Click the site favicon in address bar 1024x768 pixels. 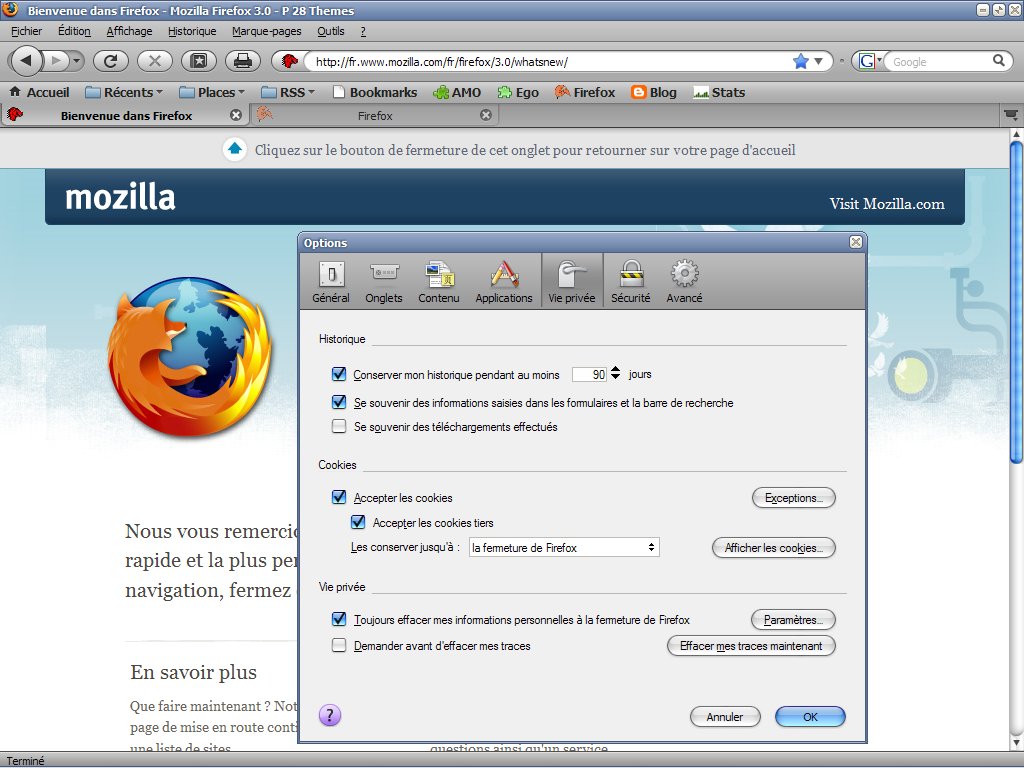click(289, 61)
